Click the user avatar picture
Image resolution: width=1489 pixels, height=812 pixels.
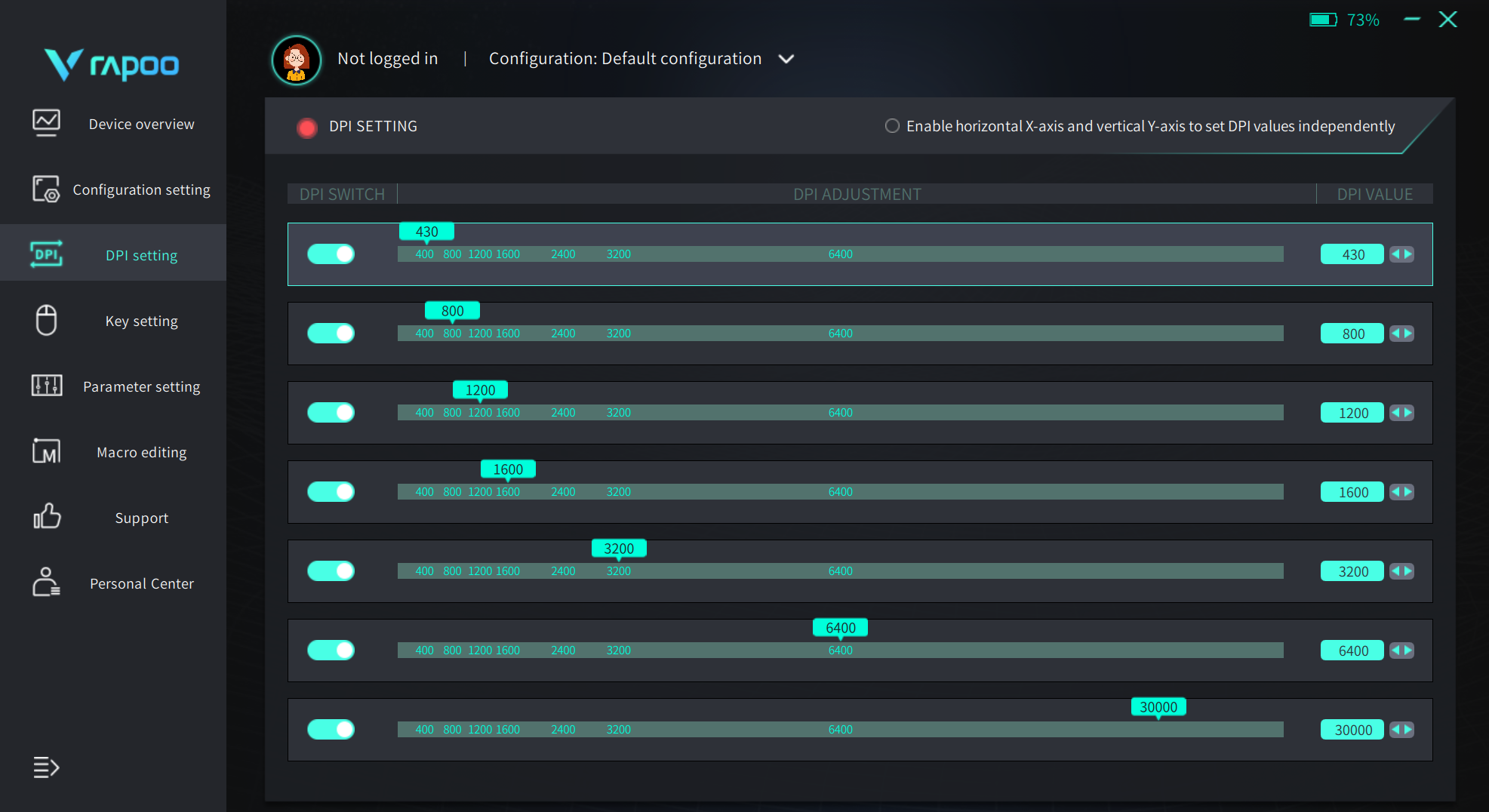coord(296,60)
